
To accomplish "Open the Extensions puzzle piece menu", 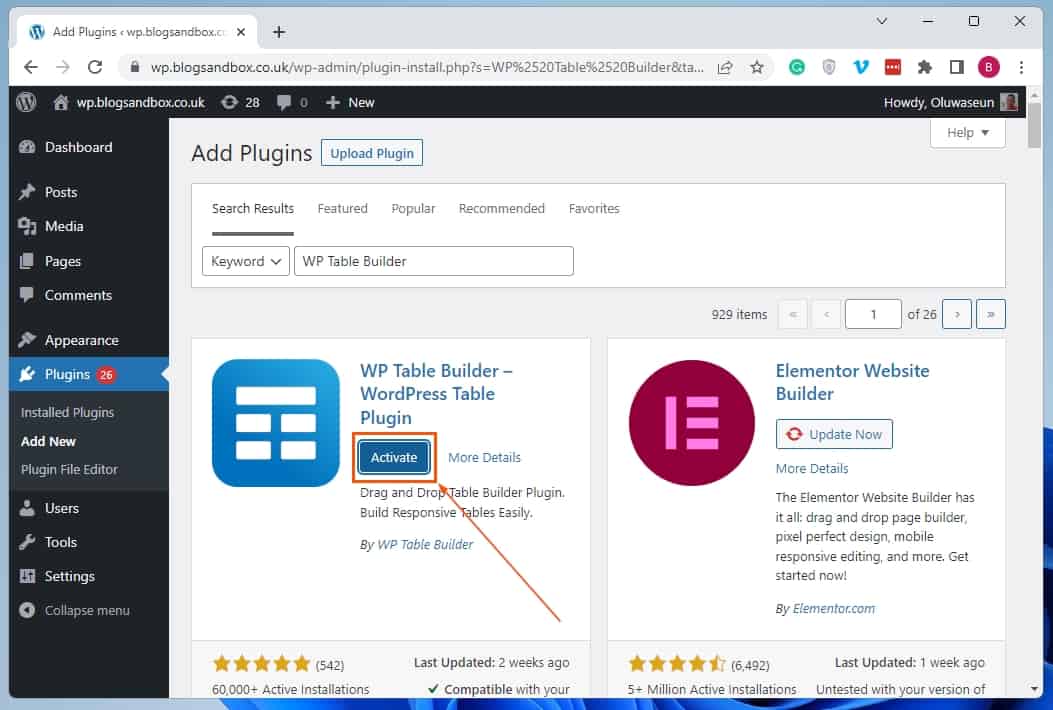I will tap(925, 67).
